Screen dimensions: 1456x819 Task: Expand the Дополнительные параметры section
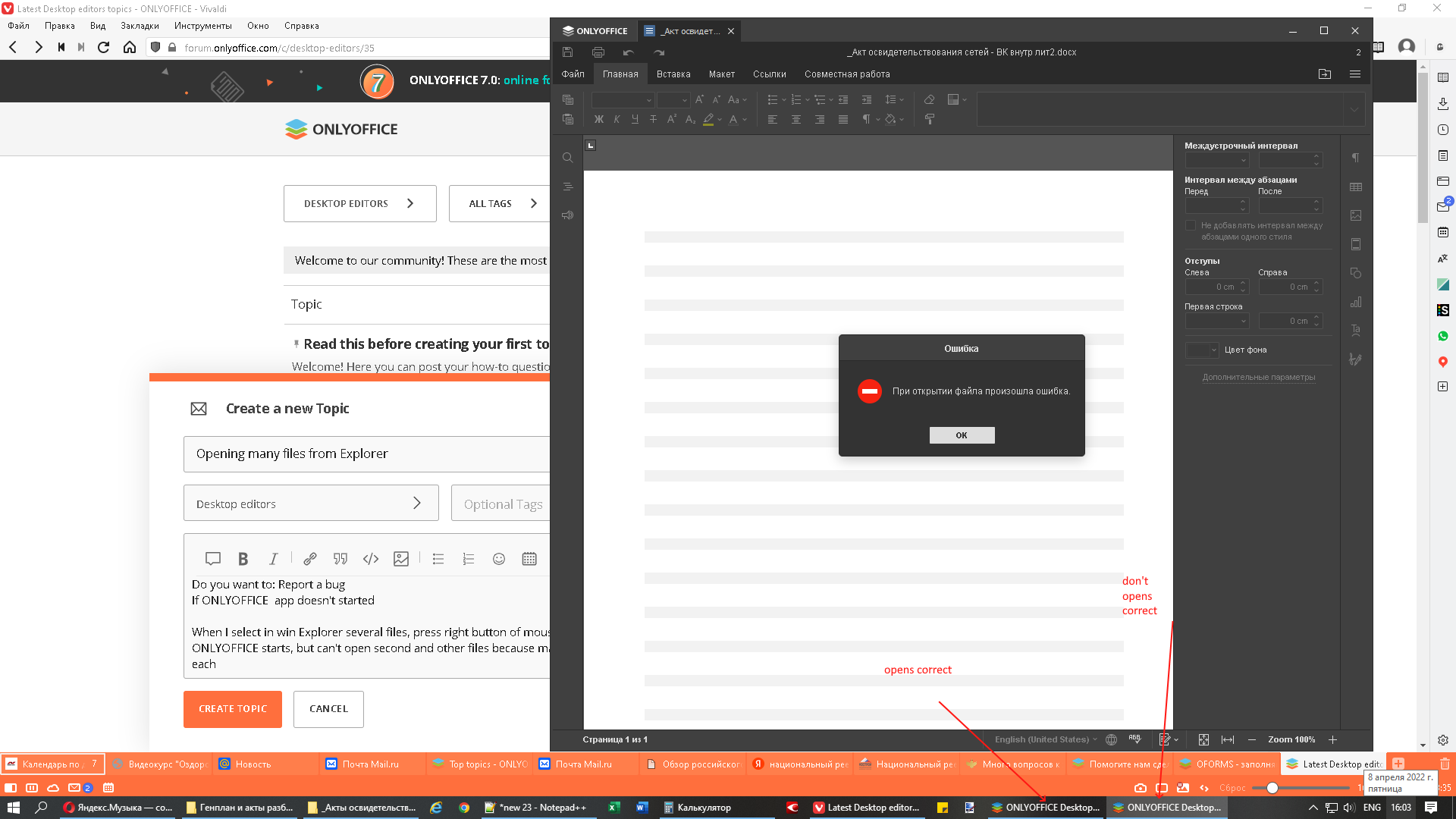(1259, 377)
